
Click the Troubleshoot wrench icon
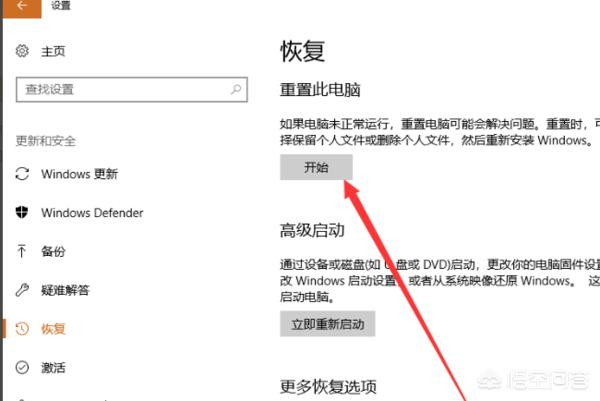(x=22, y=290)
